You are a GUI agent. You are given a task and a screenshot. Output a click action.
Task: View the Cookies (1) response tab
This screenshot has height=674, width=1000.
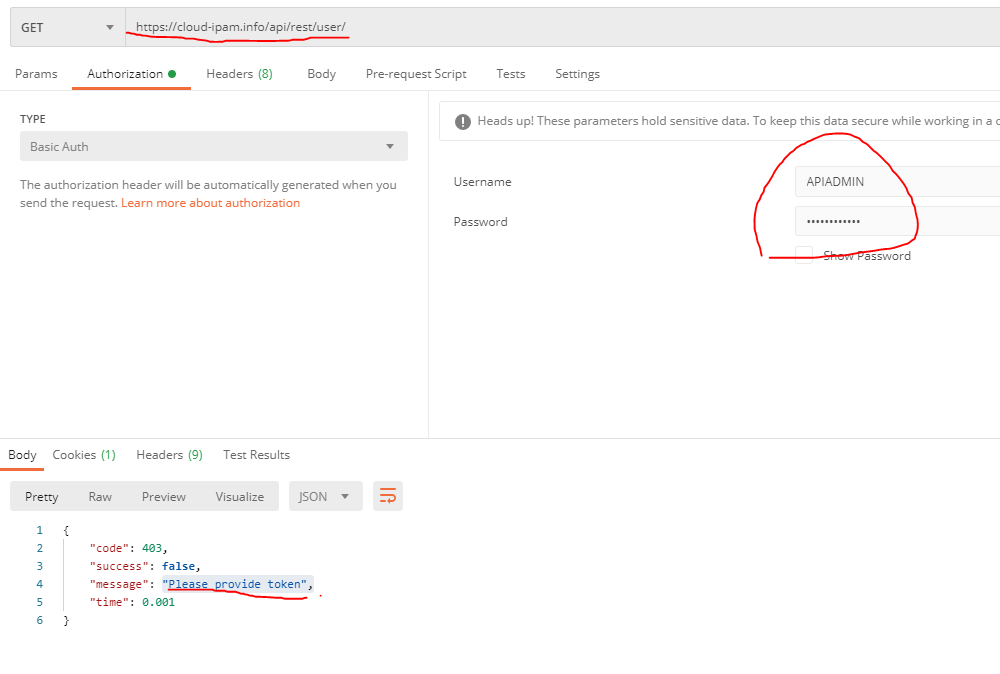coord(83,454)
